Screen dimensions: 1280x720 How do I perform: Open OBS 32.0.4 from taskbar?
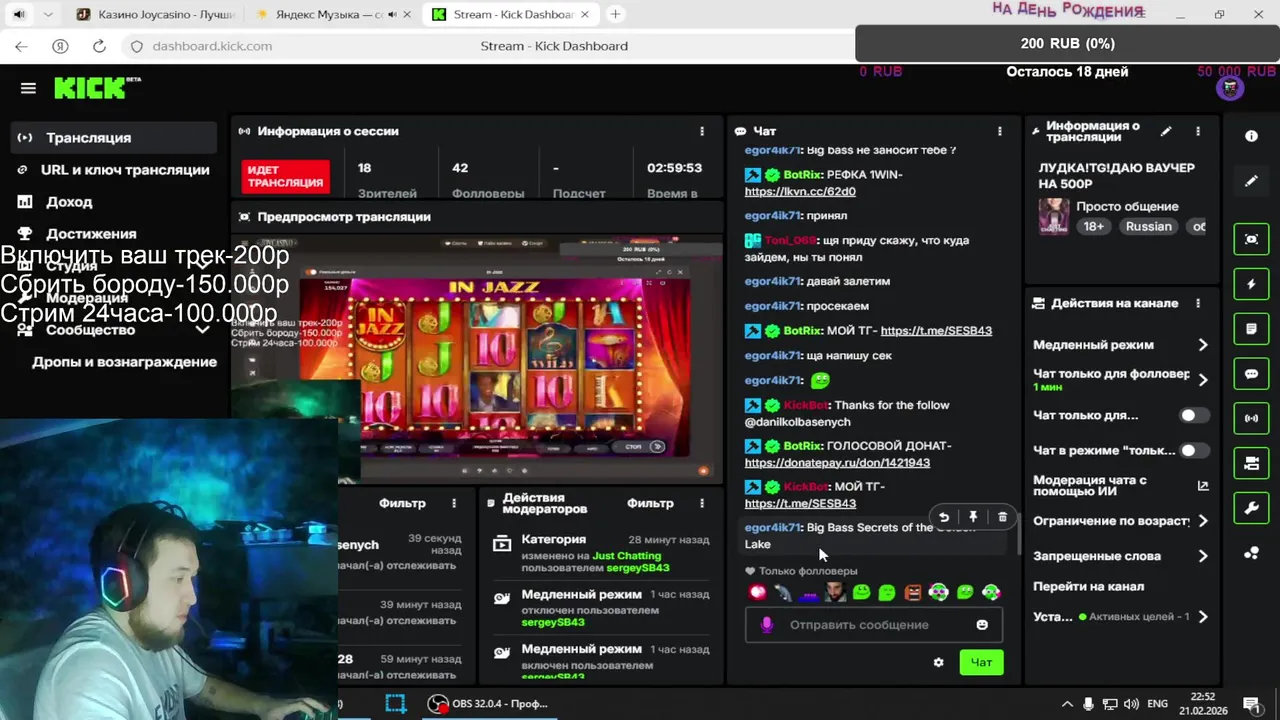(x=489, y=704)
